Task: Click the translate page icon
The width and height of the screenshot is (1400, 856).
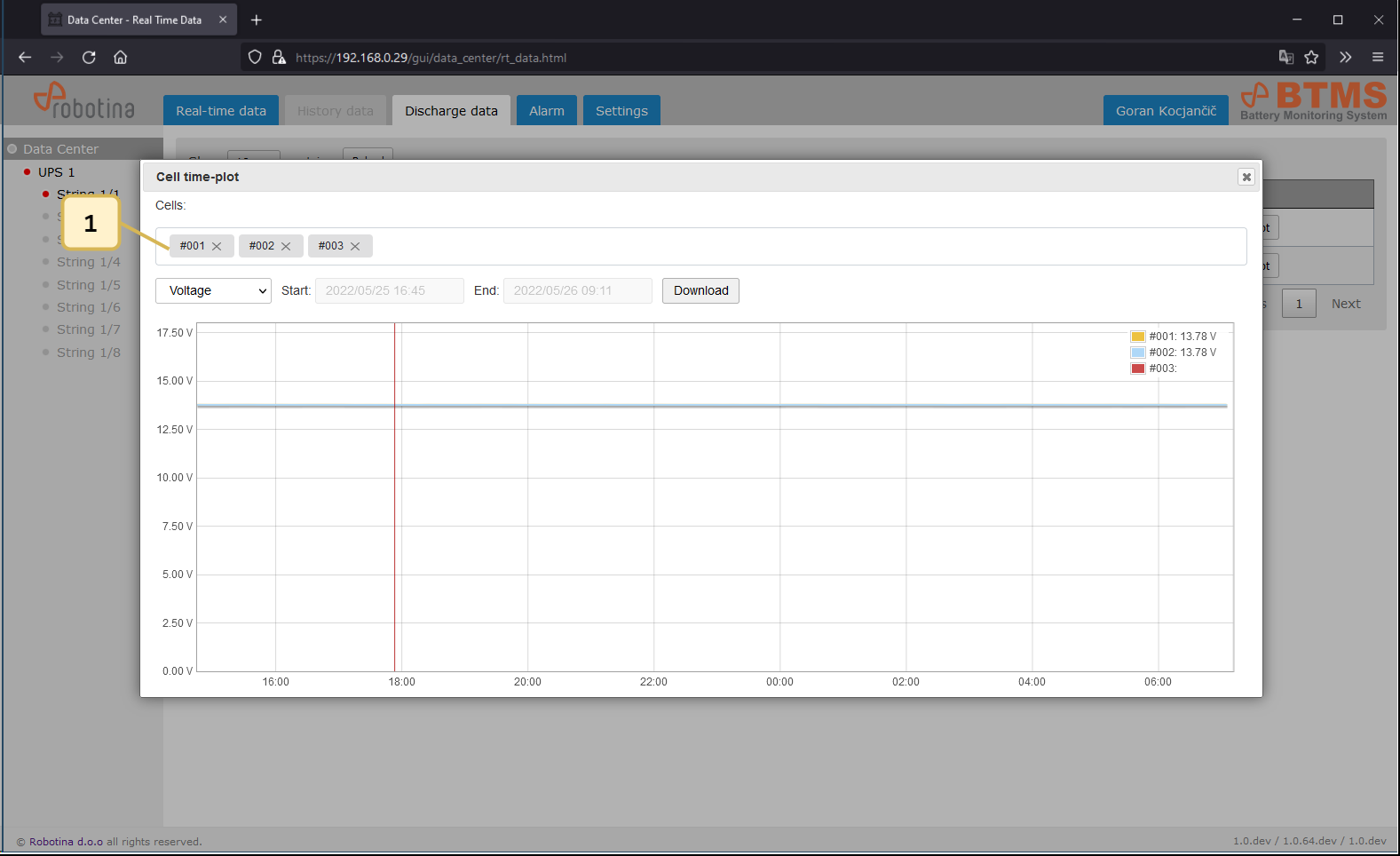Action: click(x=1285, y=58)
